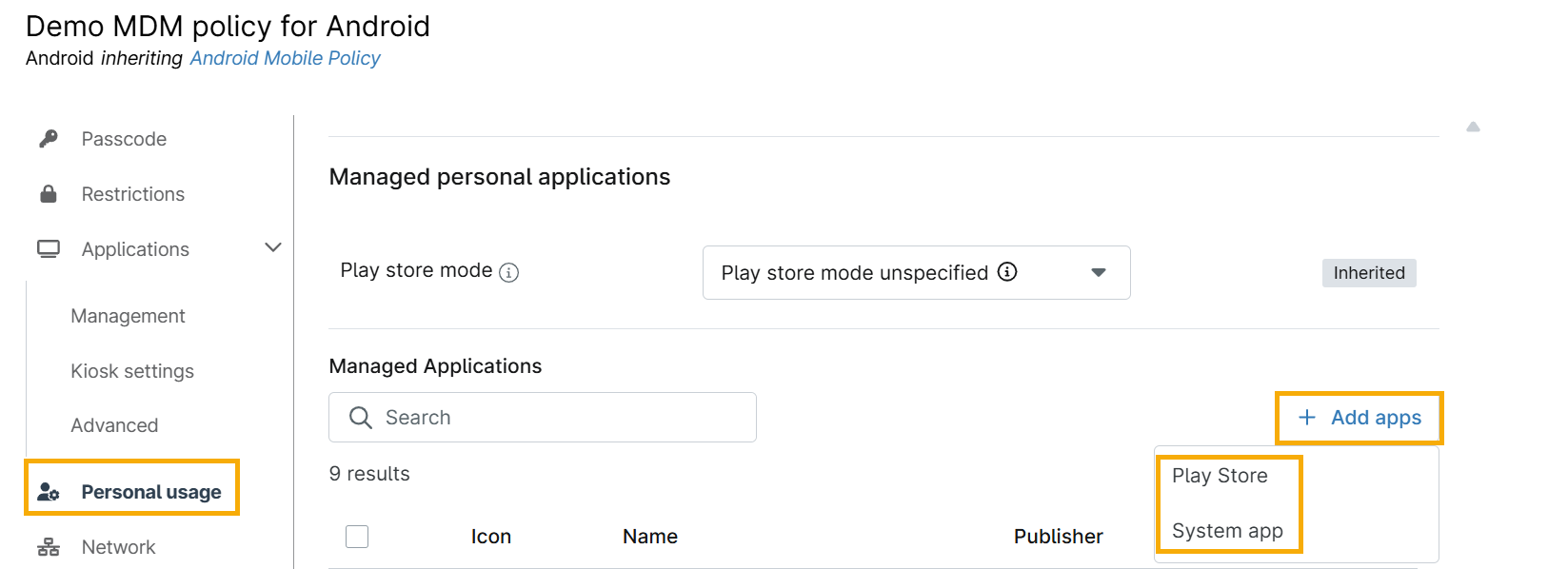
Task: Open the Play store mode dropdown
Action: pyautogui.click(x=916, y=273)
